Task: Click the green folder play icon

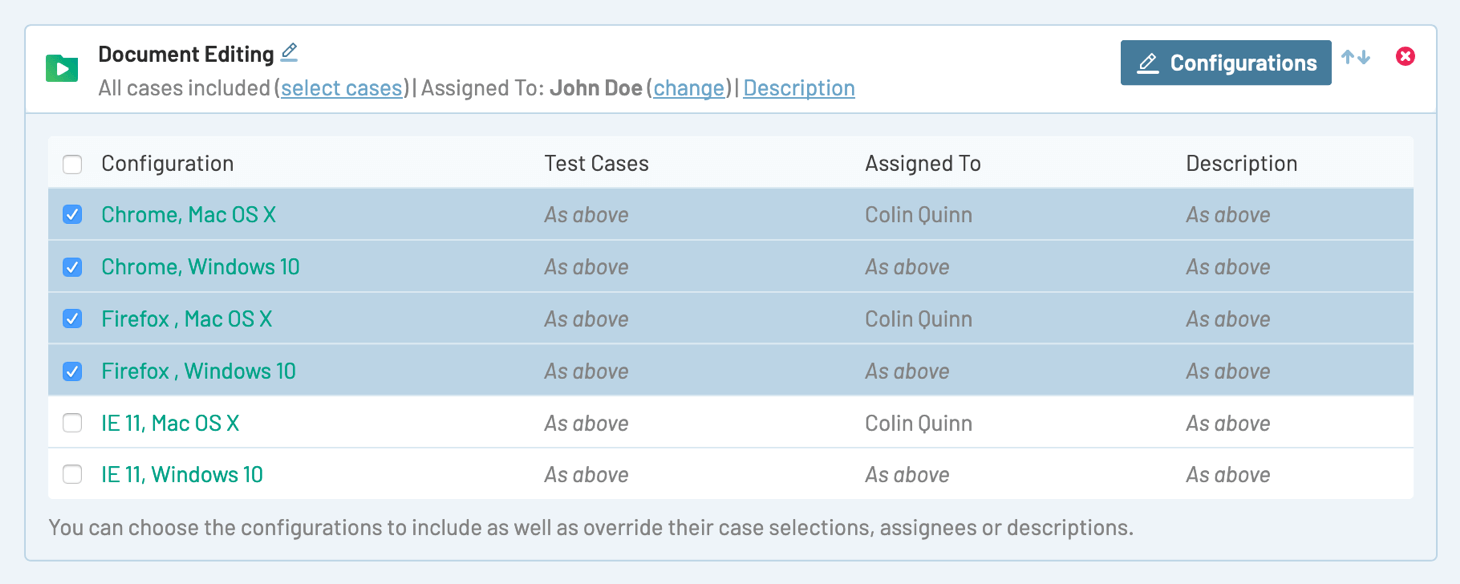Action: [x=62, y=69]
